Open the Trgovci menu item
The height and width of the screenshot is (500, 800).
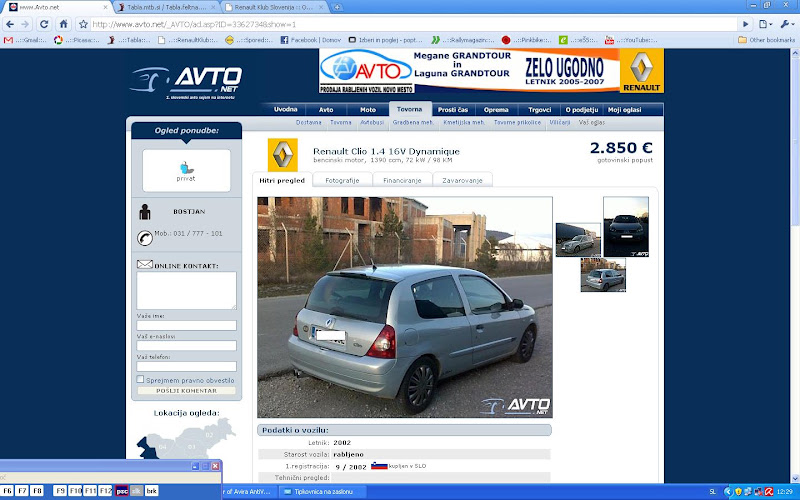point(540,109)
